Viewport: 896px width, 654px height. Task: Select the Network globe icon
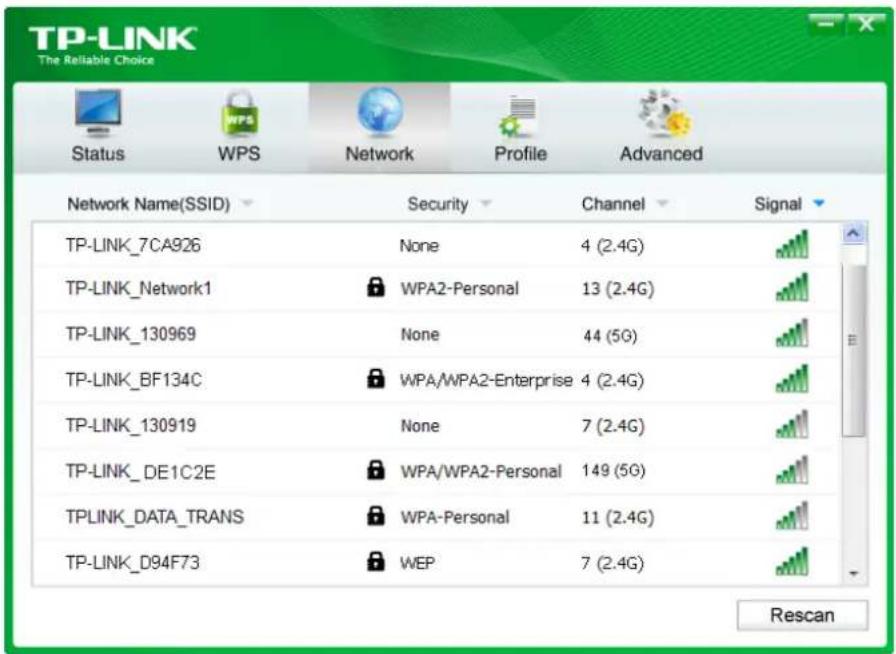click(x=380, y=112)
